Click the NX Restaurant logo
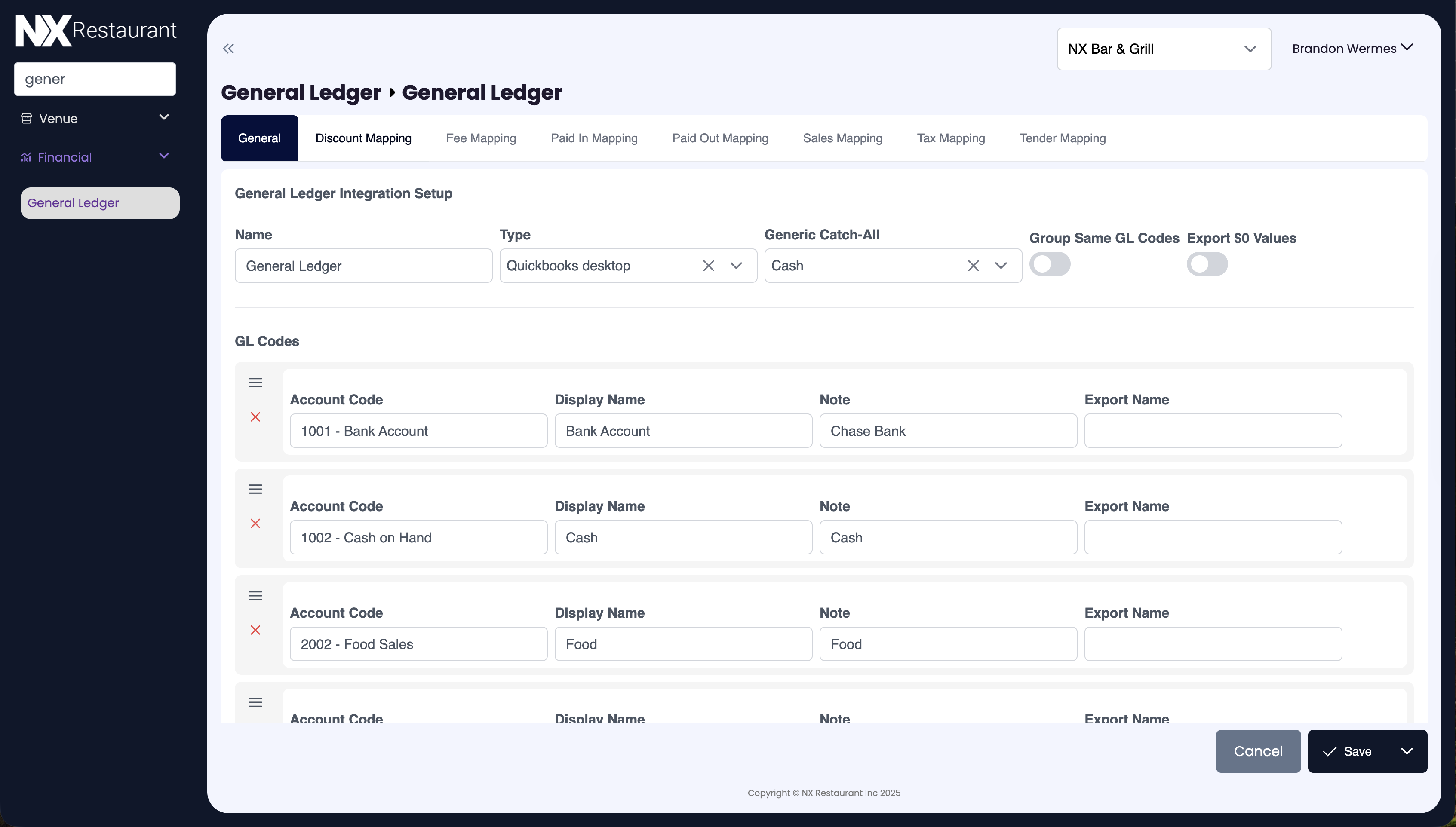This screenshot has height=827, width=1456. tap(95, 31)
